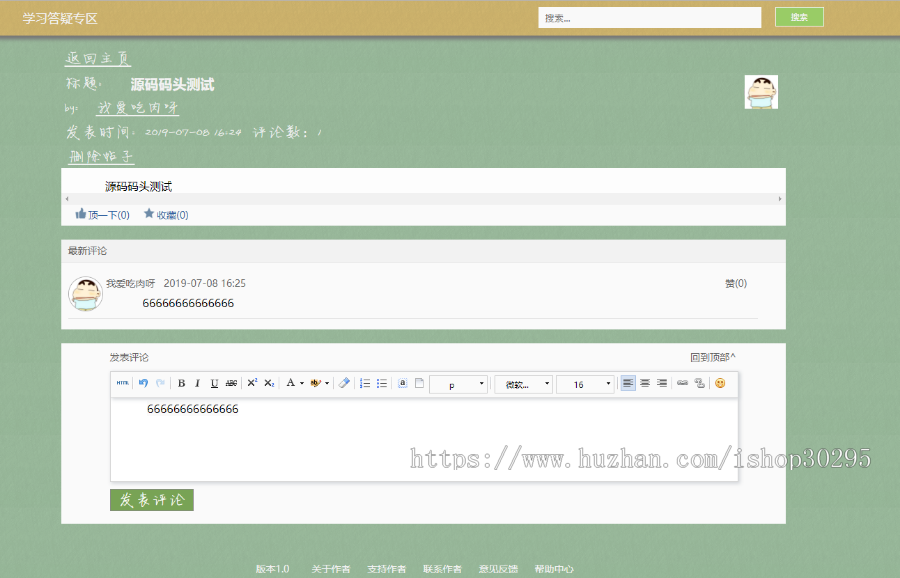Open 关于作者 footer link
The width and height of the screenshot is (900, 578).
click(331, 569)
